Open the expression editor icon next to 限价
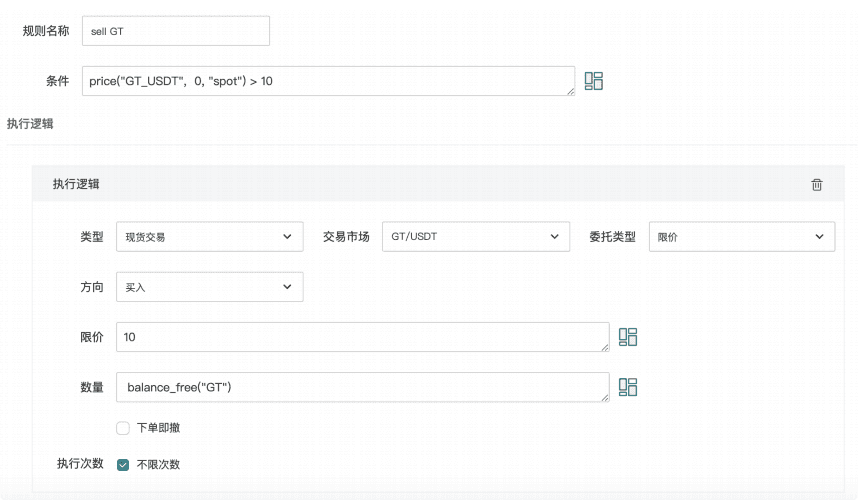Viewport: 860px width, 500px height. (627, 337)
